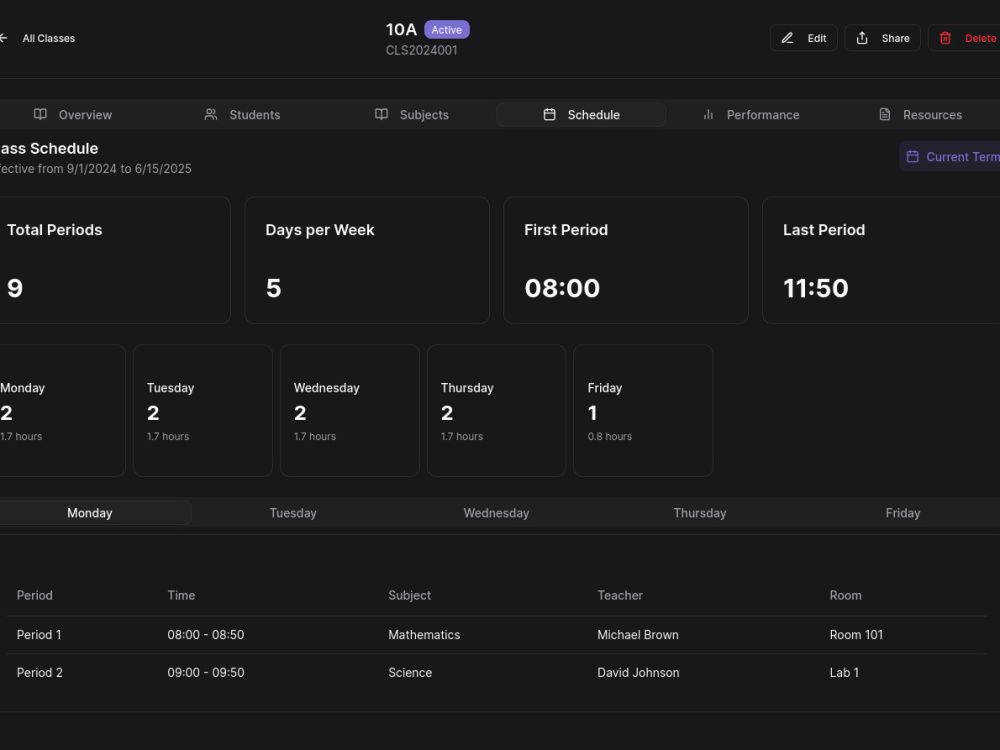Screen dimensions: 1000x750
Task: Click the Wednesday summary card
Action: (349, 411)
